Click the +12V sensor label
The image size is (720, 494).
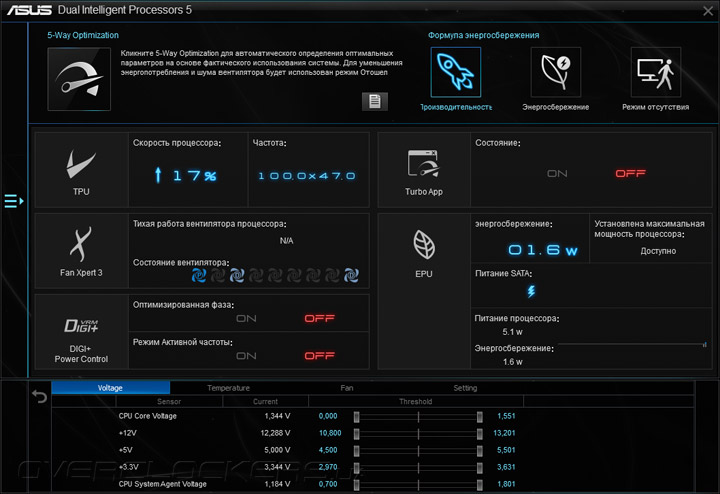128,433
